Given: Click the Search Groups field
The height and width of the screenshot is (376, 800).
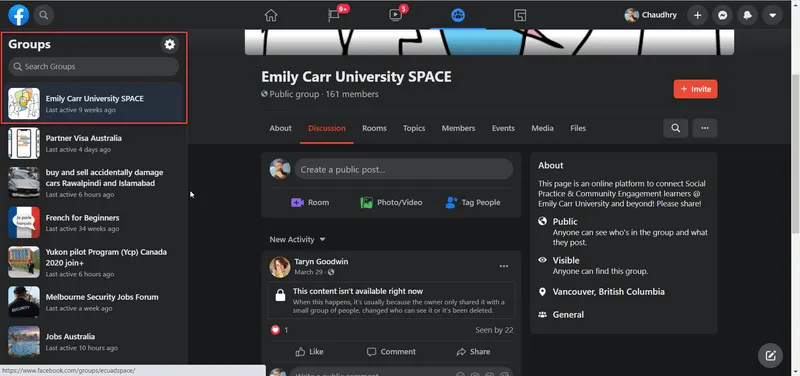Looking at the screenshot, I should 94,67.
